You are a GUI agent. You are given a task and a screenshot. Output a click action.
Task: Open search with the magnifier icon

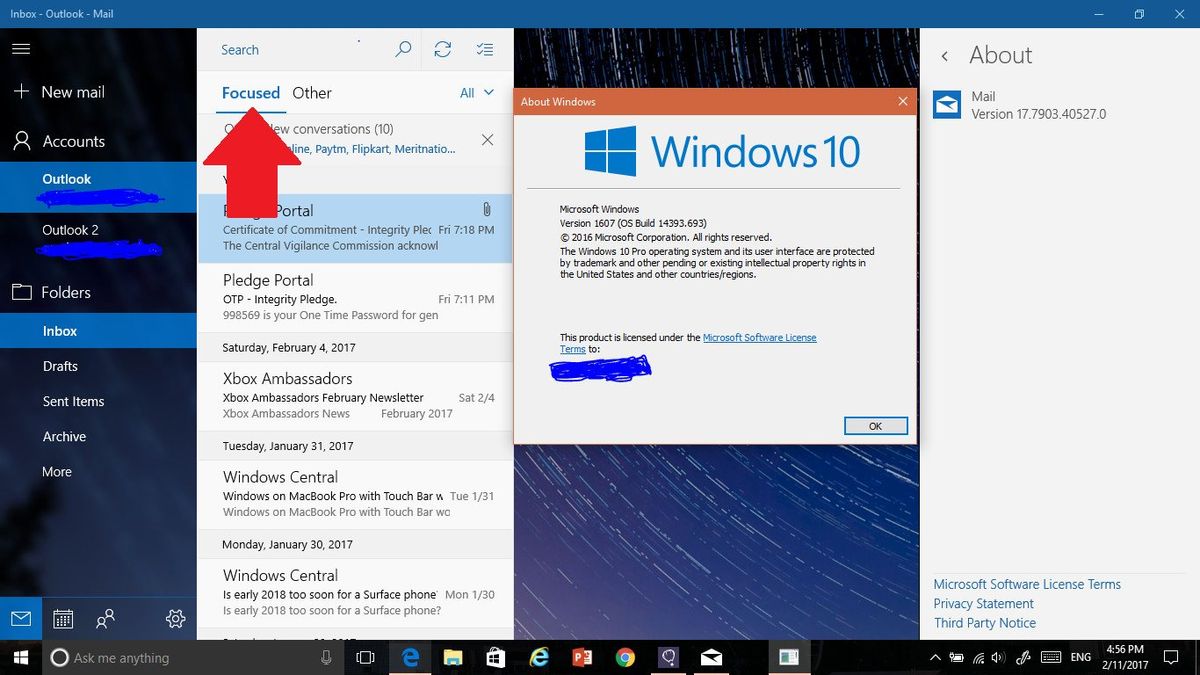coord(403,49)
